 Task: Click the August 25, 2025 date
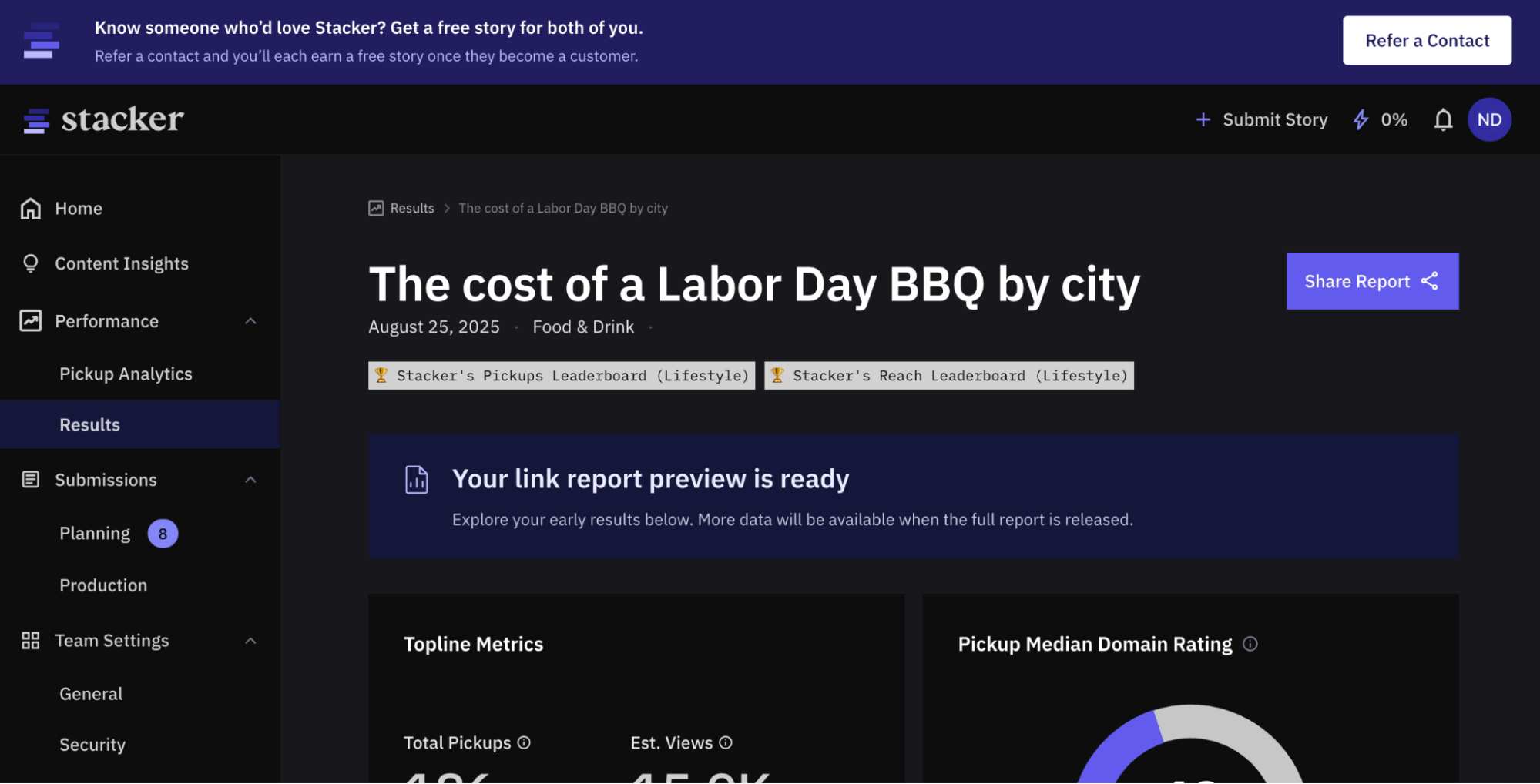coord(434,327)
